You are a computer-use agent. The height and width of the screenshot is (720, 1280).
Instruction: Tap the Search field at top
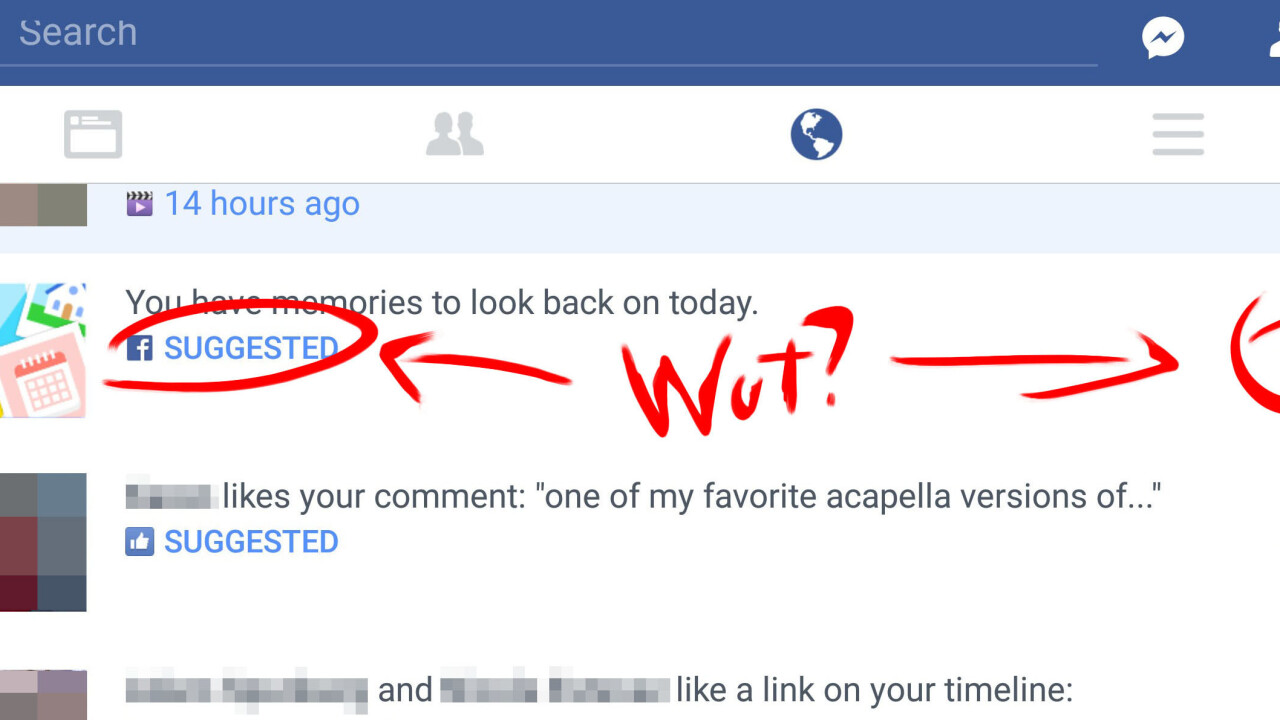pyautogui.click(x=548, y=33)
